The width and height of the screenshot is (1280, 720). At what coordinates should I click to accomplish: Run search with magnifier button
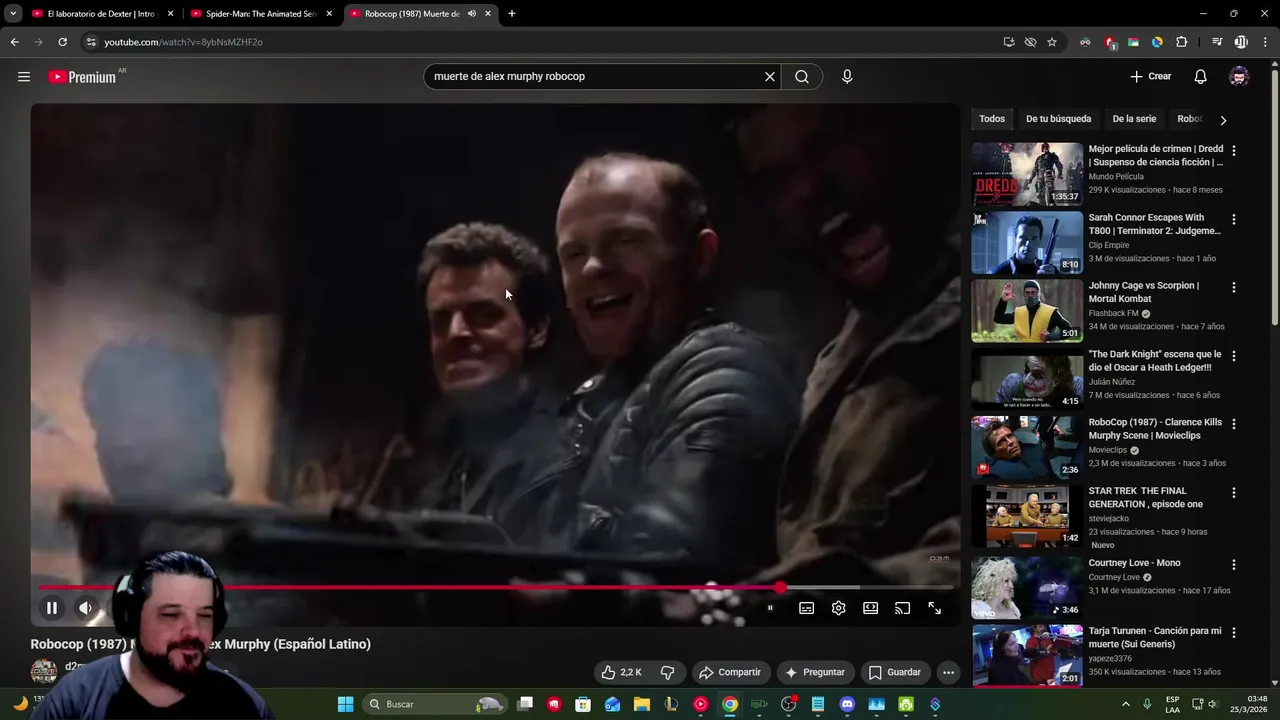(802, 77)
